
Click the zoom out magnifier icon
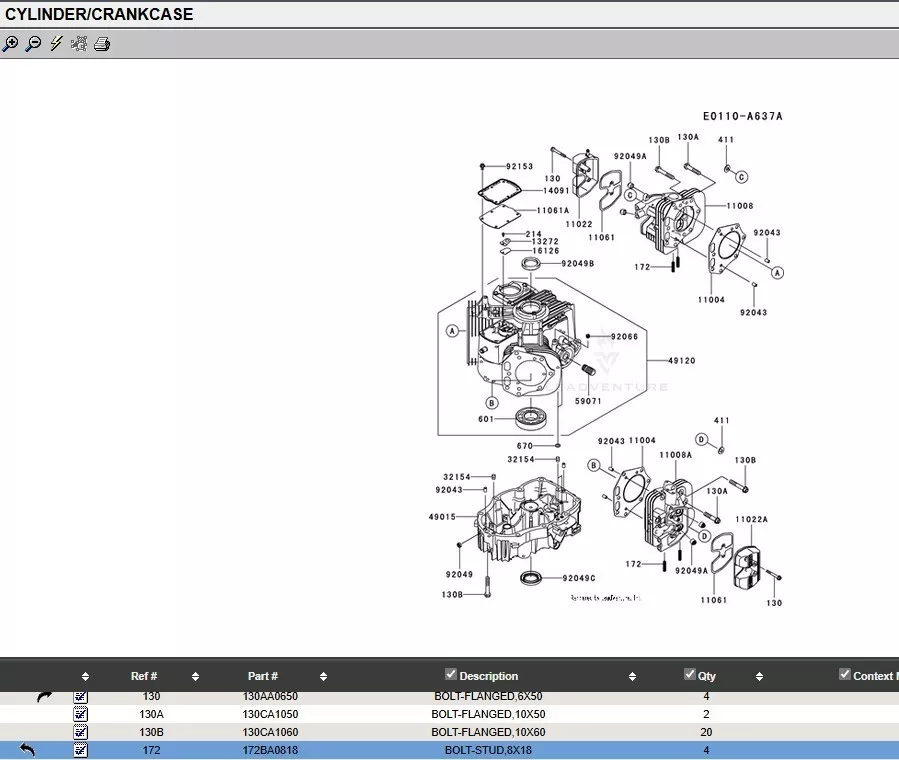coord(33,44)
